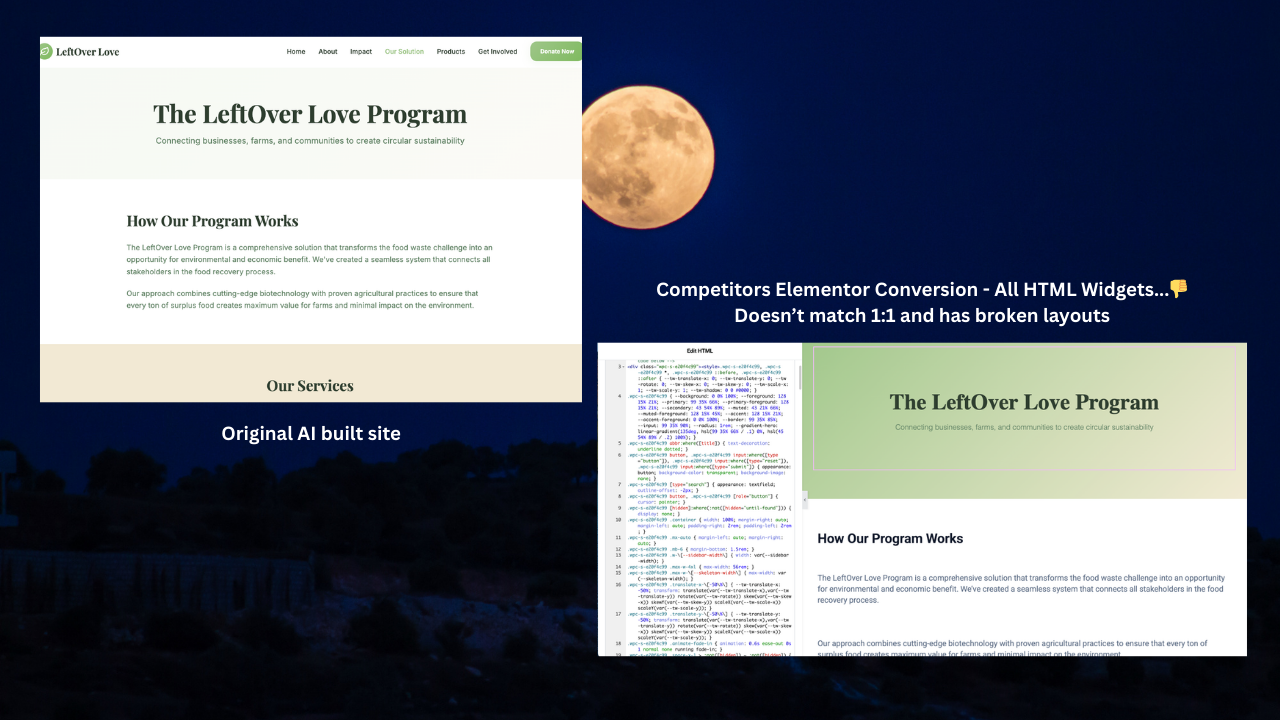
Task: Click the 'Original AI built site' caption
Action: tap(311, 434)
